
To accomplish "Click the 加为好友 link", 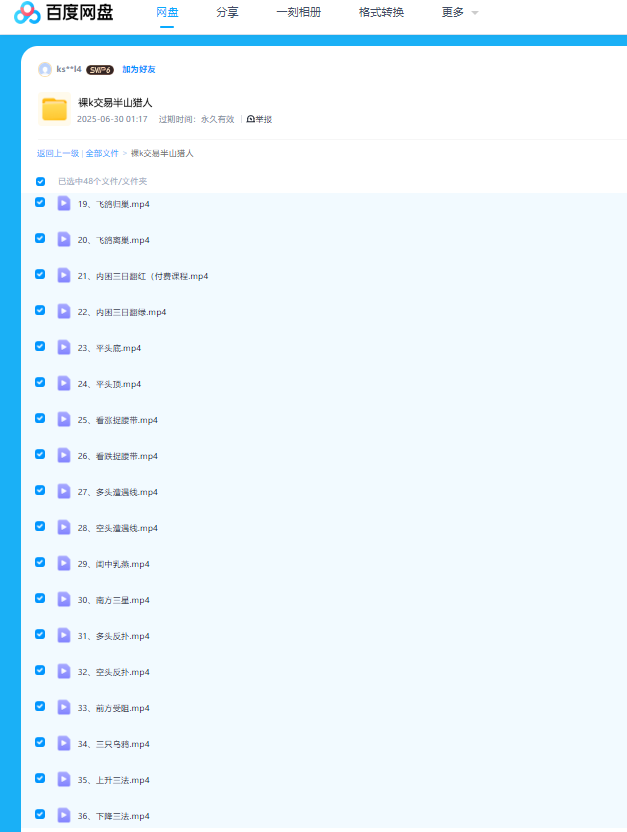I will pyautogui.click(x=139, y=70).
